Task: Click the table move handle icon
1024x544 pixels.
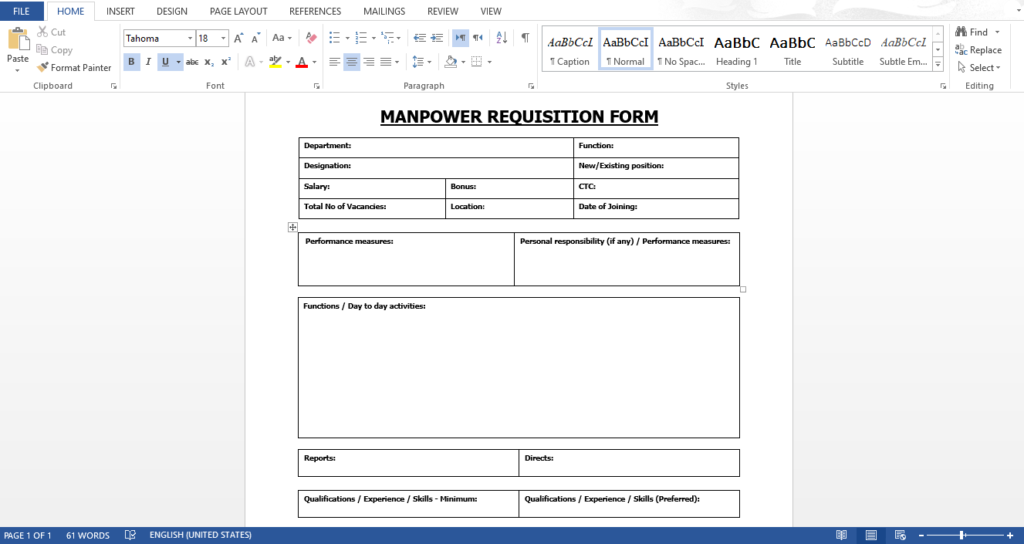Action: [x=293, y=227]
